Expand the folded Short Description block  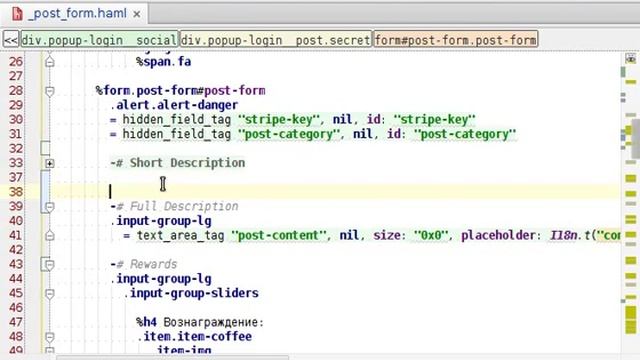pos(49,164)
